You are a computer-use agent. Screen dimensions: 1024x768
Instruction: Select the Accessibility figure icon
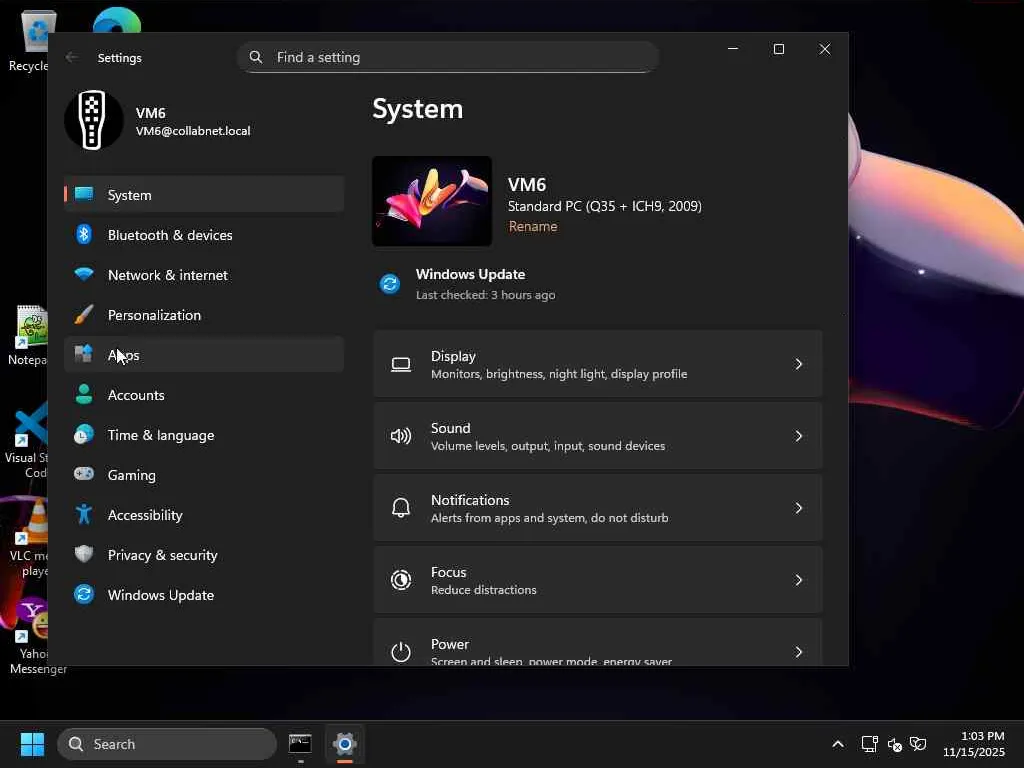click(84, 514)
